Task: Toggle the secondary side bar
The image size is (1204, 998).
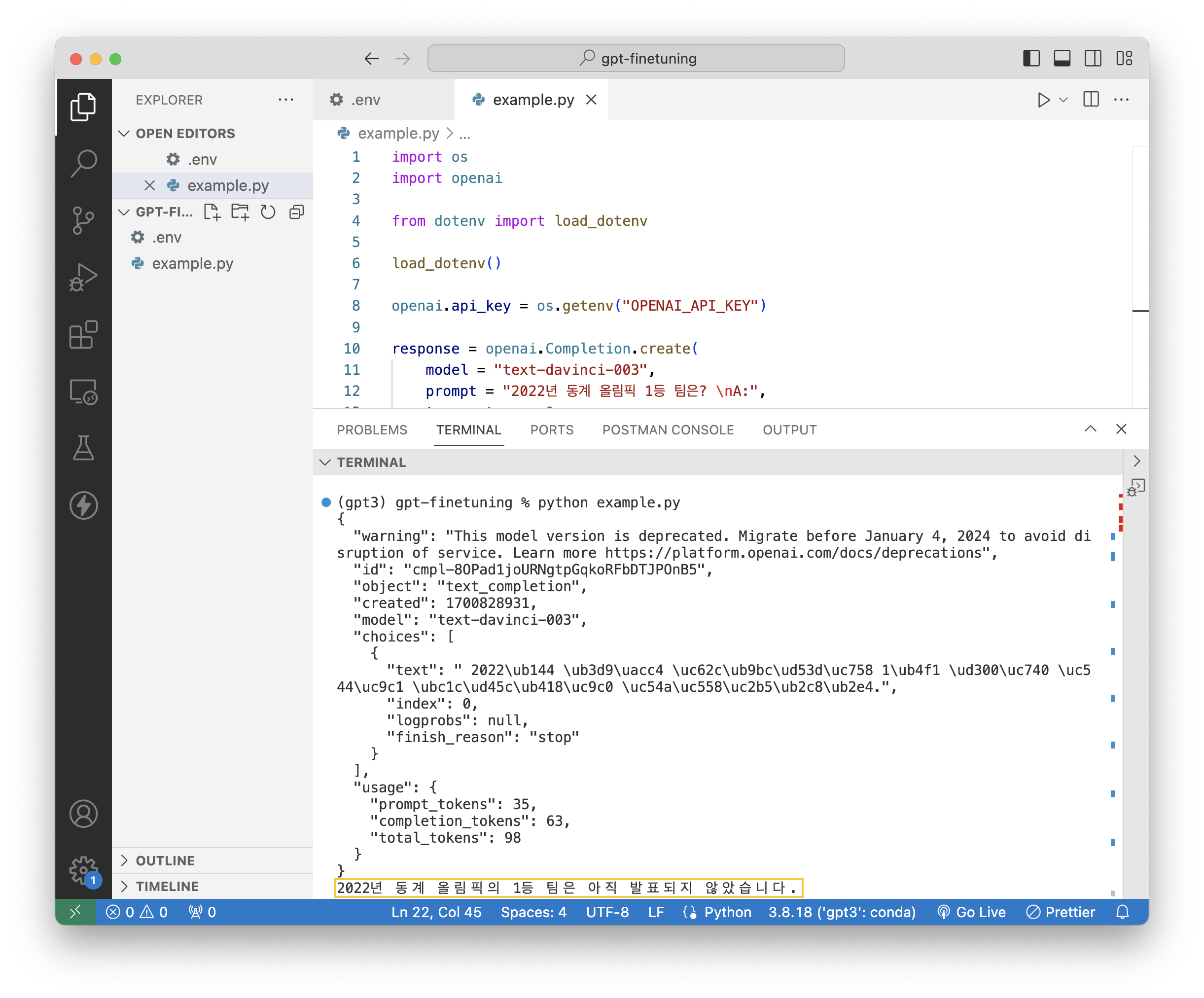Action: tap(1093, 59)
